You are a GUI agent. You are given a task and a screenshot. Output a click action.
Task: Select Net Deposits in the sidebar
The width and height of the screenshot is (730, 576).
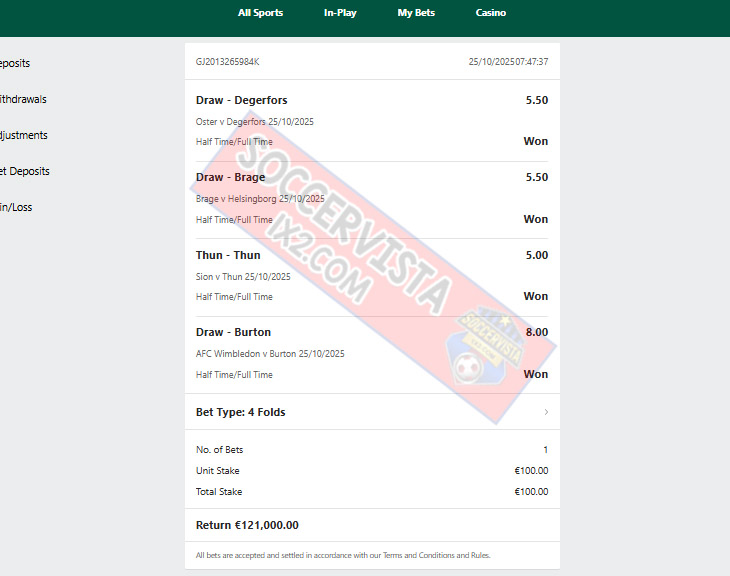pyautogui.click(x=24, y=171)
